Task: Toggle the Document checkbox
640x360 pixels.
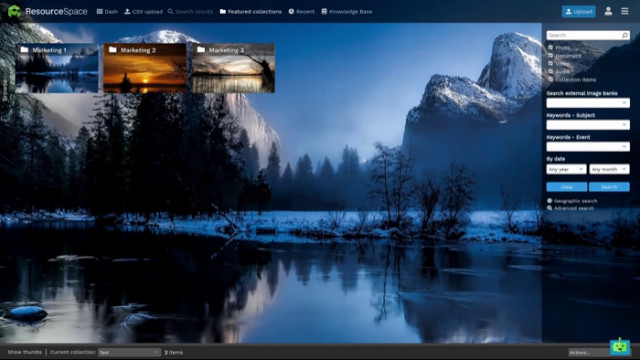Action: pyautogui.click(x=550, y=56)
